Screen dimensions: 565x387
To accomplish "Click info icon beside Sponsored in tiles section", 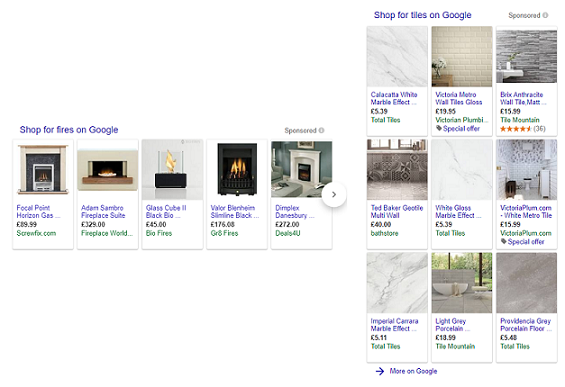I will point(545,15).
